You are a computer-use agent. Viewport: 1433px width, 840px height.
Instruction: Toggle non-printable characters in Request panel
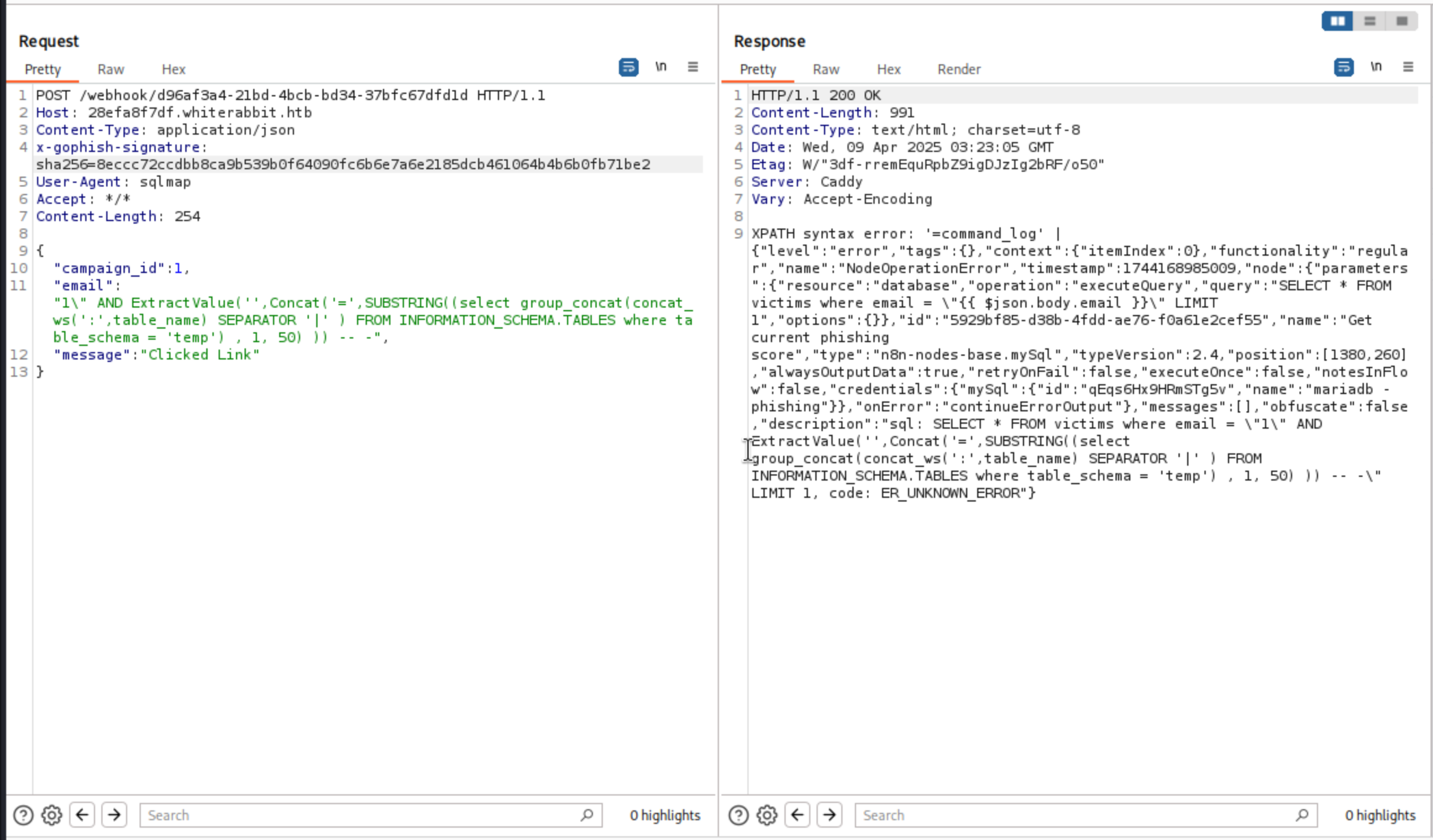point(661,67)
